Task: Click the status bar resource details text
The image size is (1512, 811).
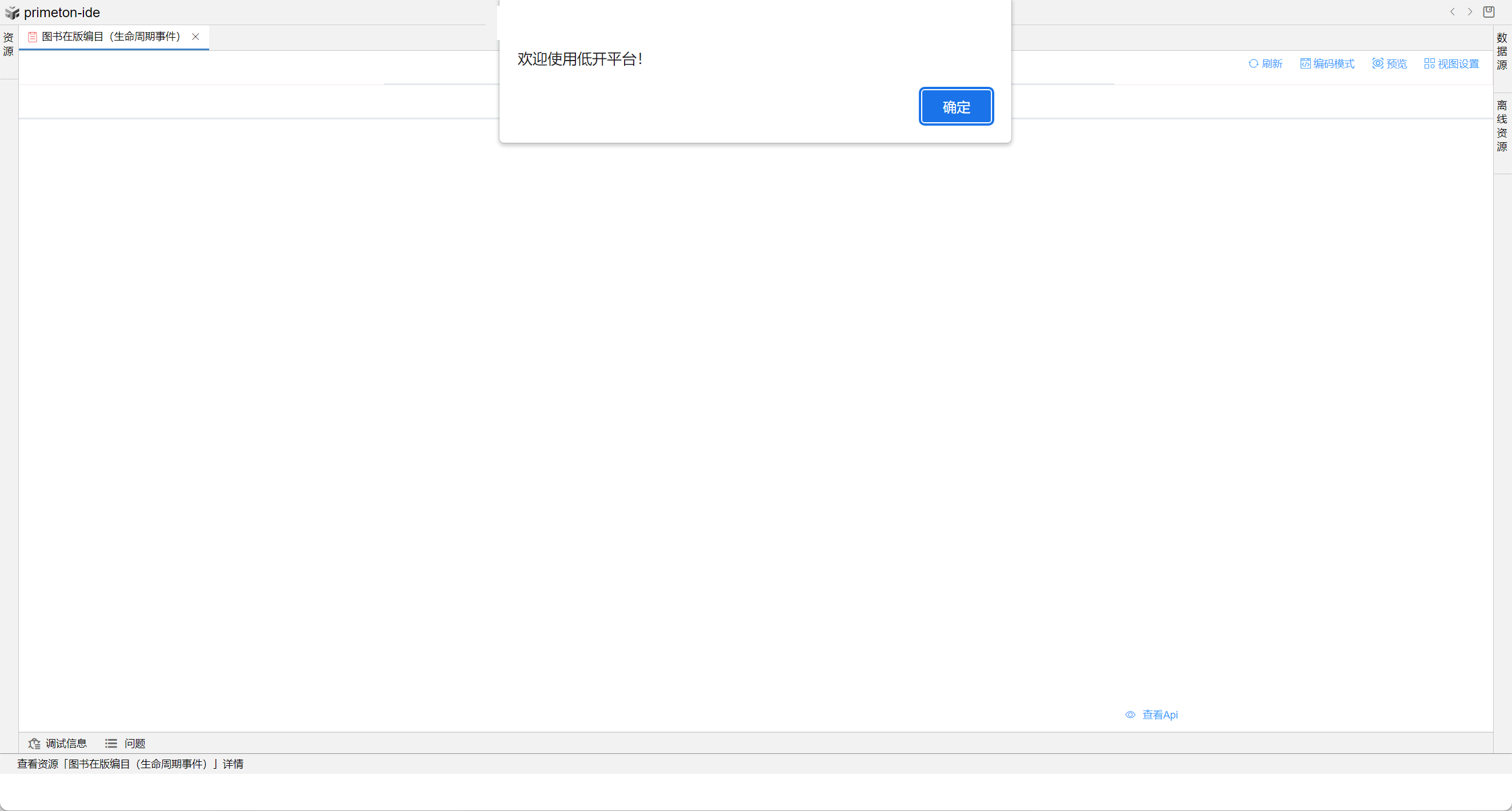Action: (130, 764)
